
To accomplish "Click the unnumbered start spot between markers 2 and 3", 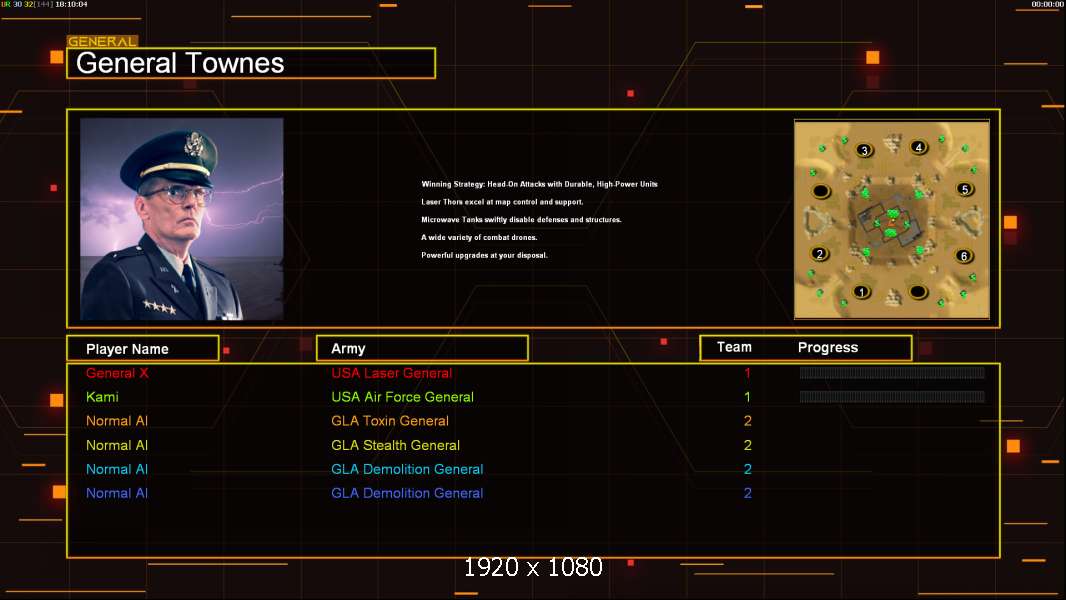I will click(821, 191).
